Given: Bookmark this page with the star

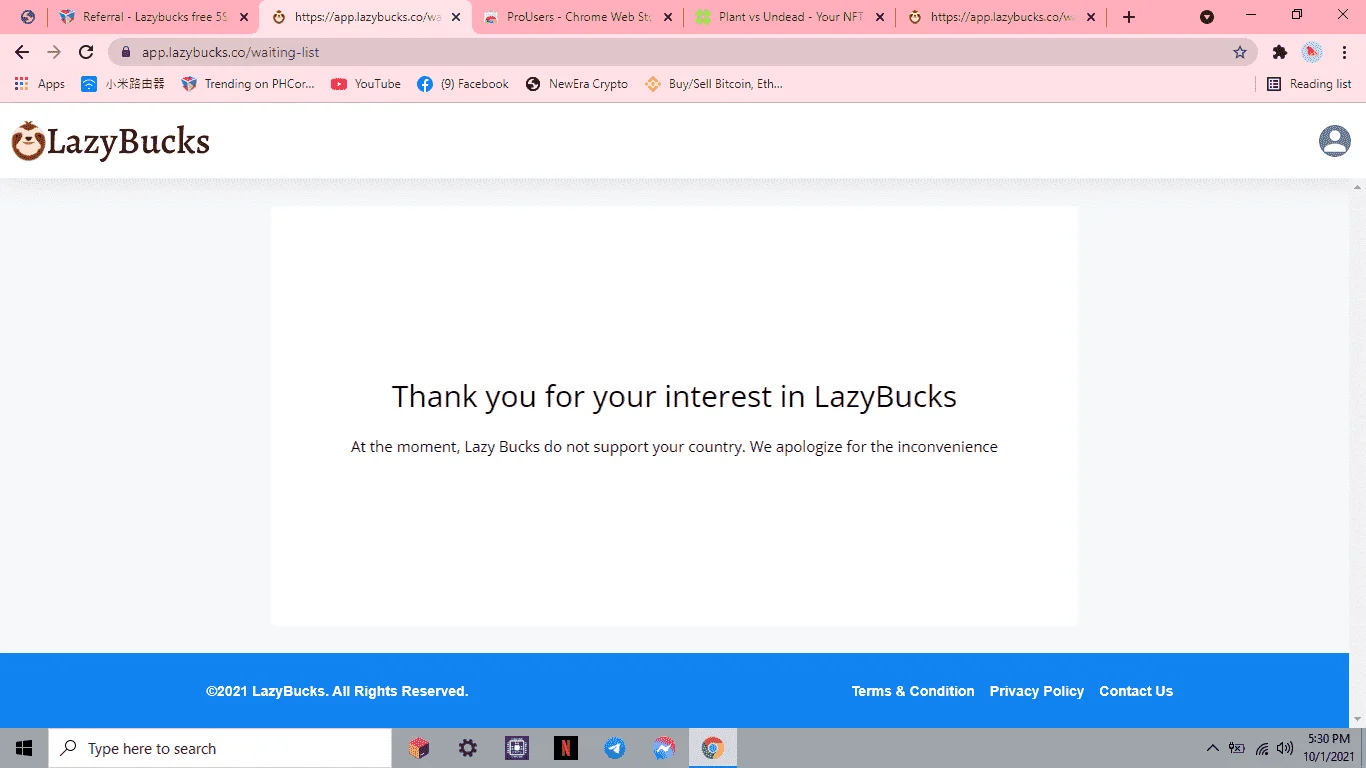Looking at the screenshot, I should click(x=1240, y=52).
